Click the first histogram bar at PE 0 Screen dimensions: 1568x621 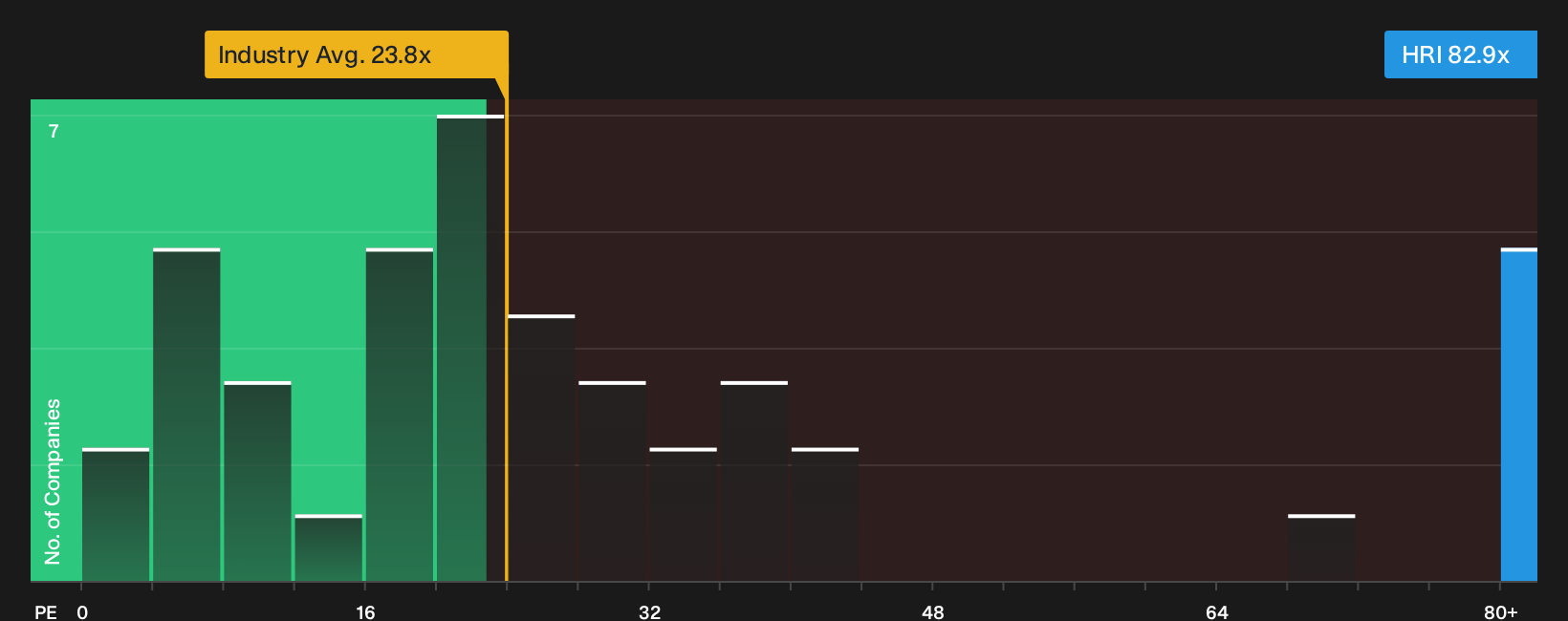point(116,514)
